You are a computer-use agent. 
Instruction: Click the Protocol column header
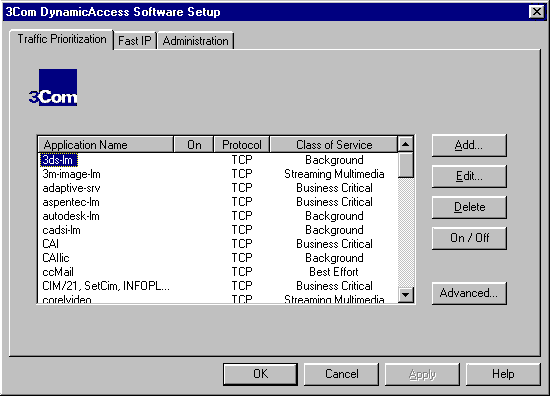[x=241, y=145]
